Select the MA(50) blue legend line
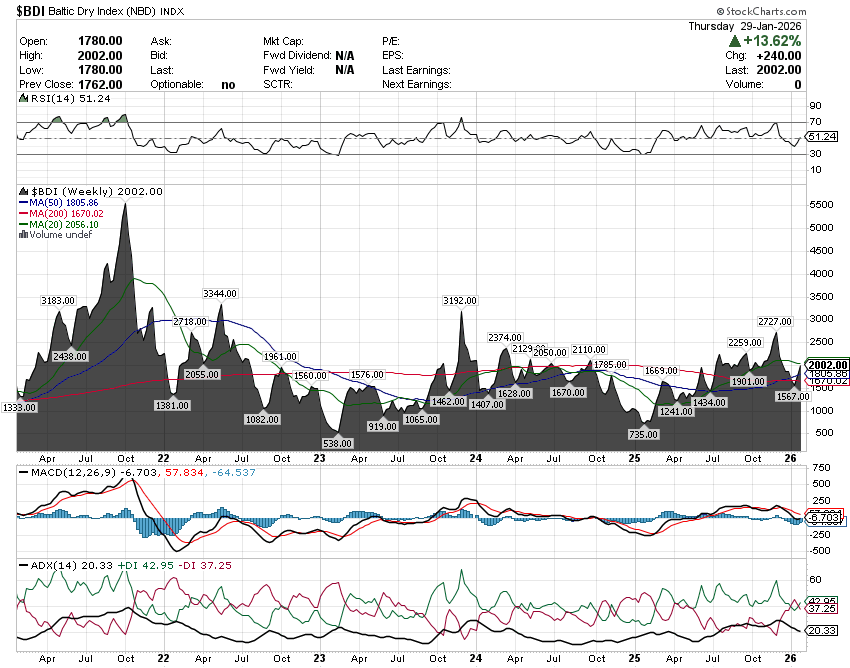 pos(25,202)
